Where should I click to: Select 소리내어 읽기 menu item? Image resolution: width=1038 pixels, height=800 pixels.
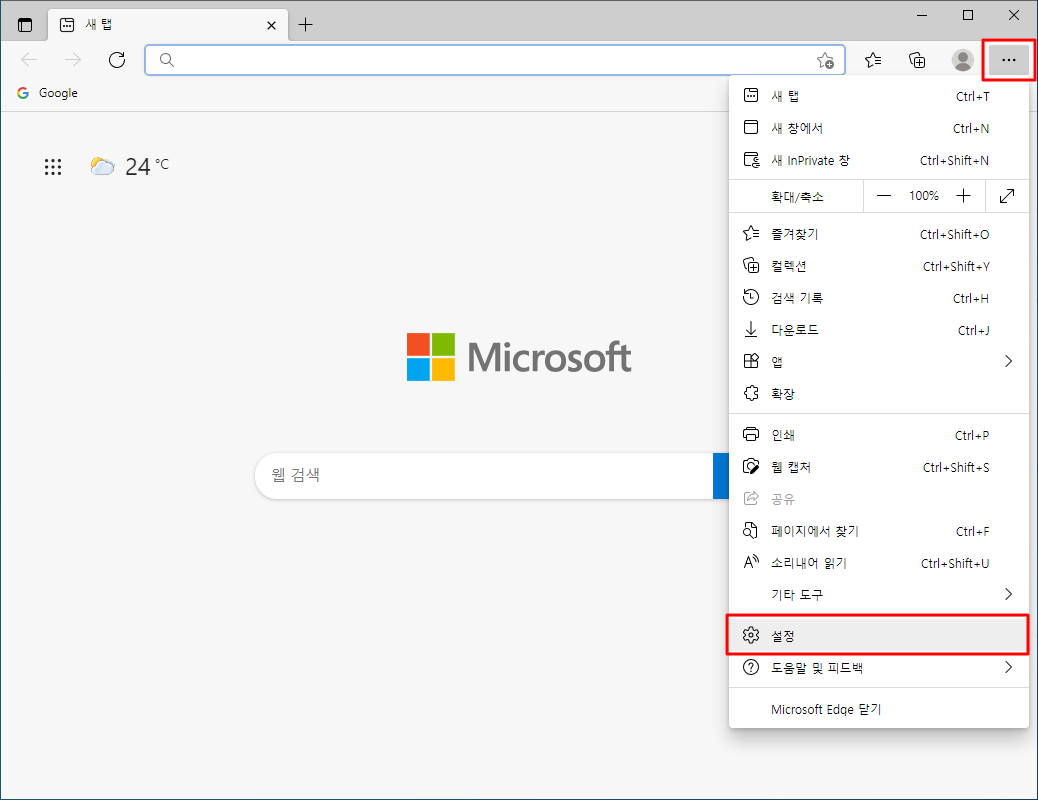(878, 563)
